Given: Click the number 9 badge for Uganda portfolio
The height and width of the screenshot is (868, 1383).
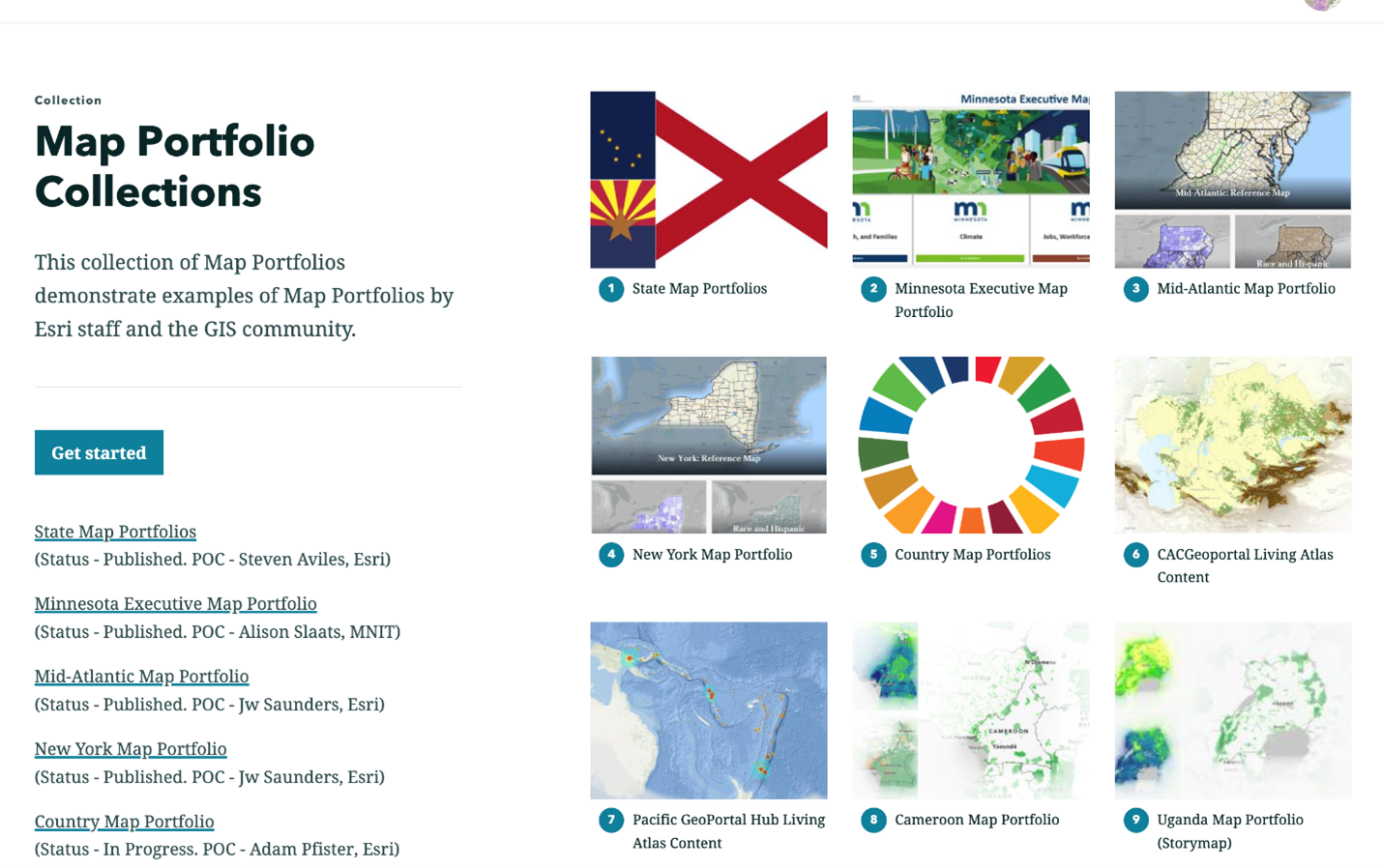Looking at the screenshot, I should (x=1136, y=820).
